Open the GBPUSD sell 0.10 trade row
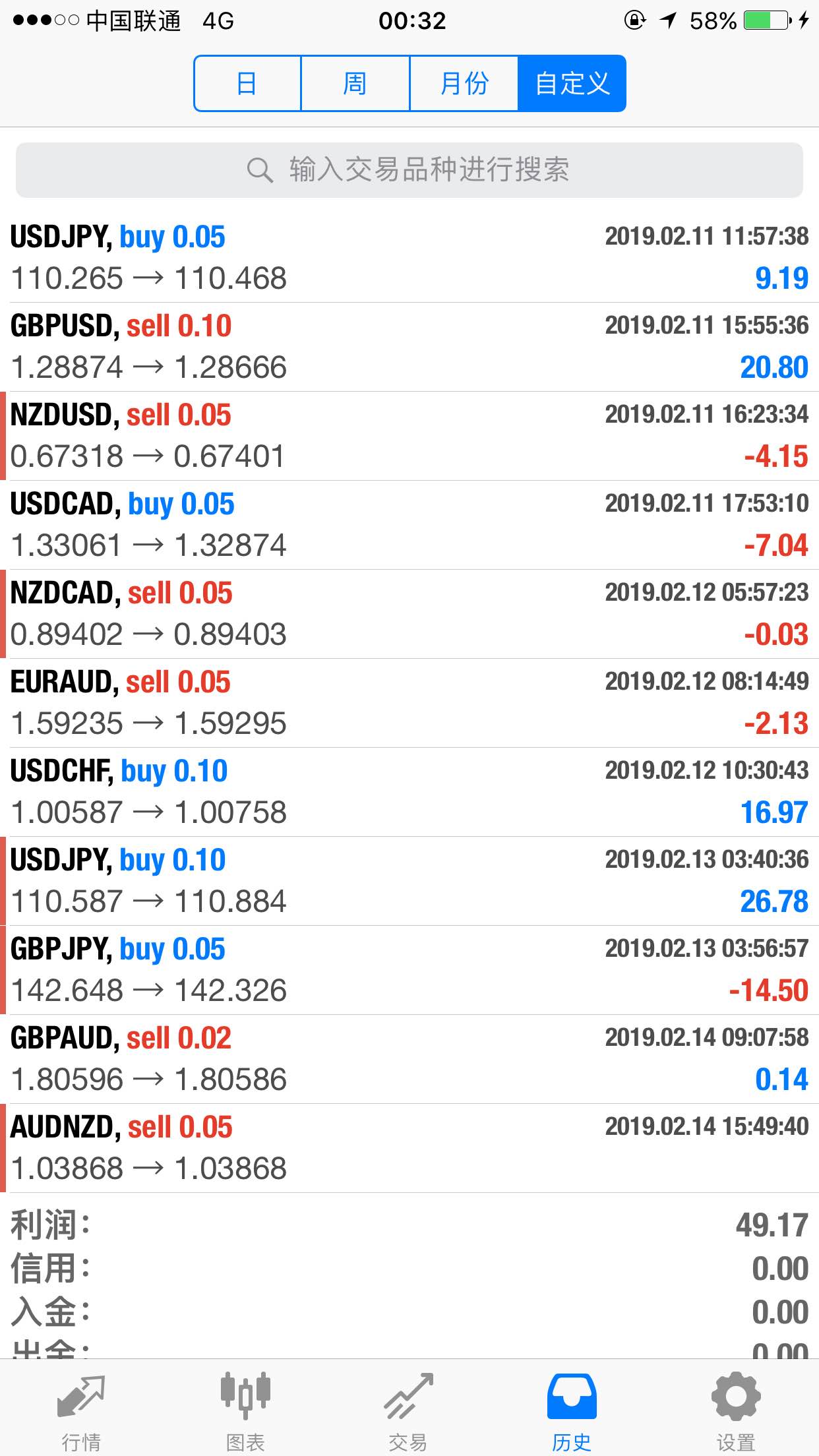This screenshot has width=819, height=1456. pyautogui.click(x=409, y=347)
